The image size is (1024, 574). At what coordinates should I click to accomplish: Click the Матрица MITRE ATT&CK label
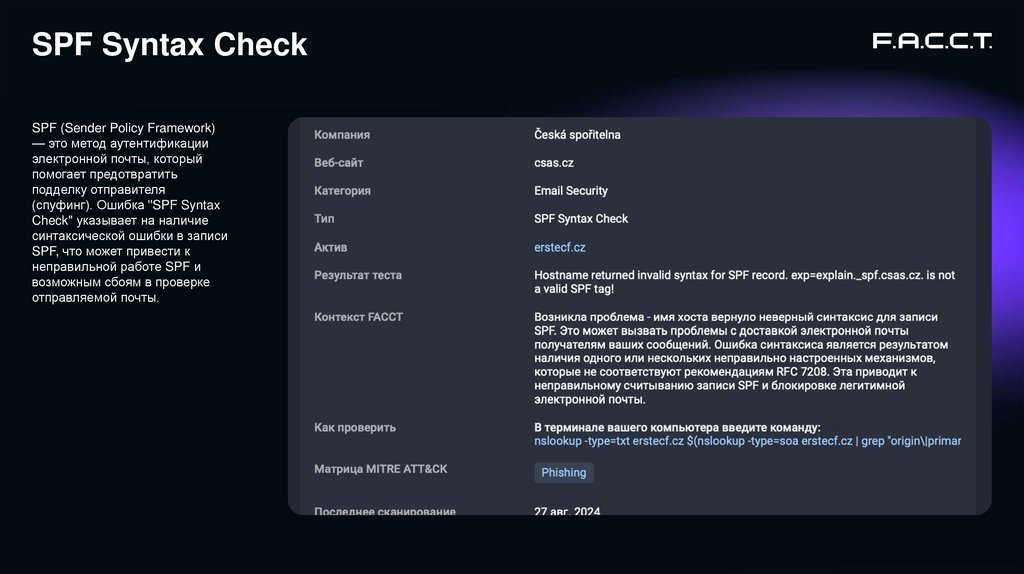point(380,469)
